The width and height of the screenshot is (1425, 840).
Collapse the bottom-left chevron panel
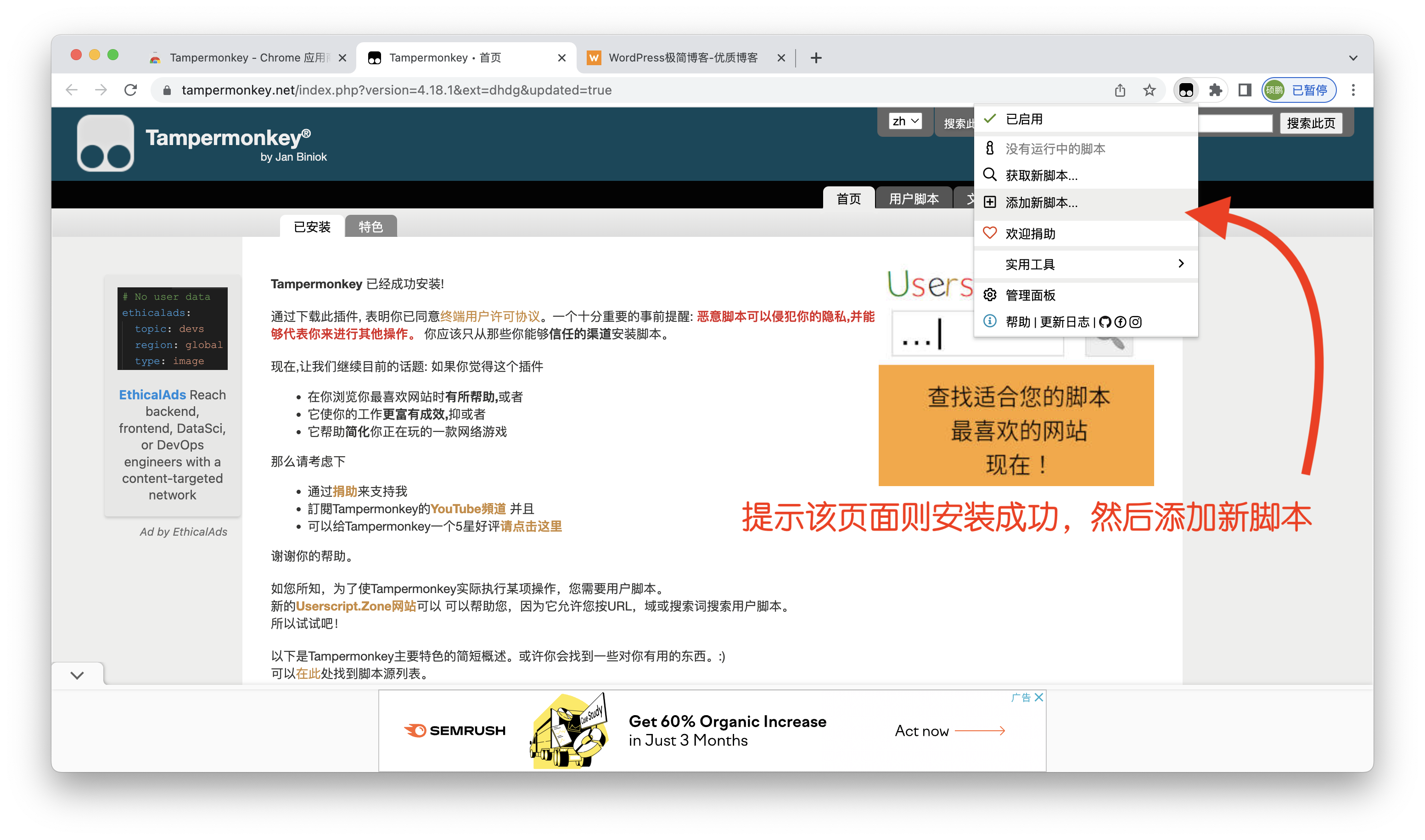78,675
